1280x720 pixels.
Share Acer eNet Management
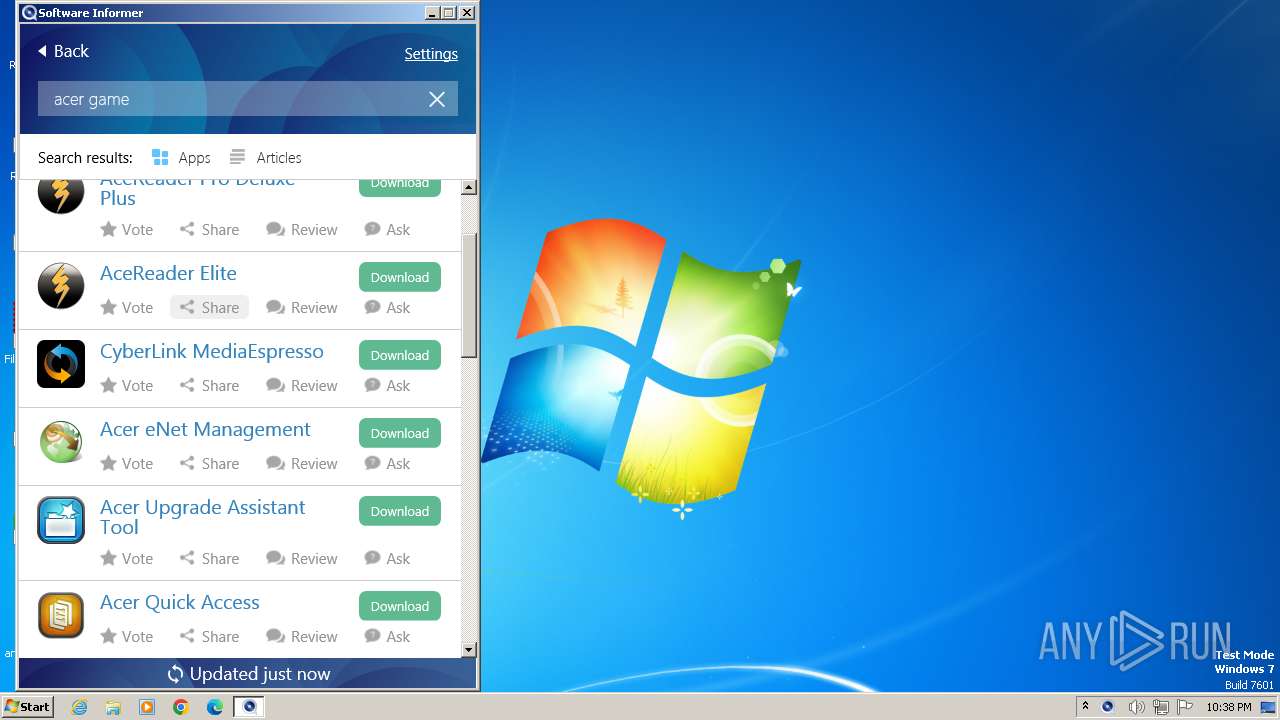[x=209, y=464]
